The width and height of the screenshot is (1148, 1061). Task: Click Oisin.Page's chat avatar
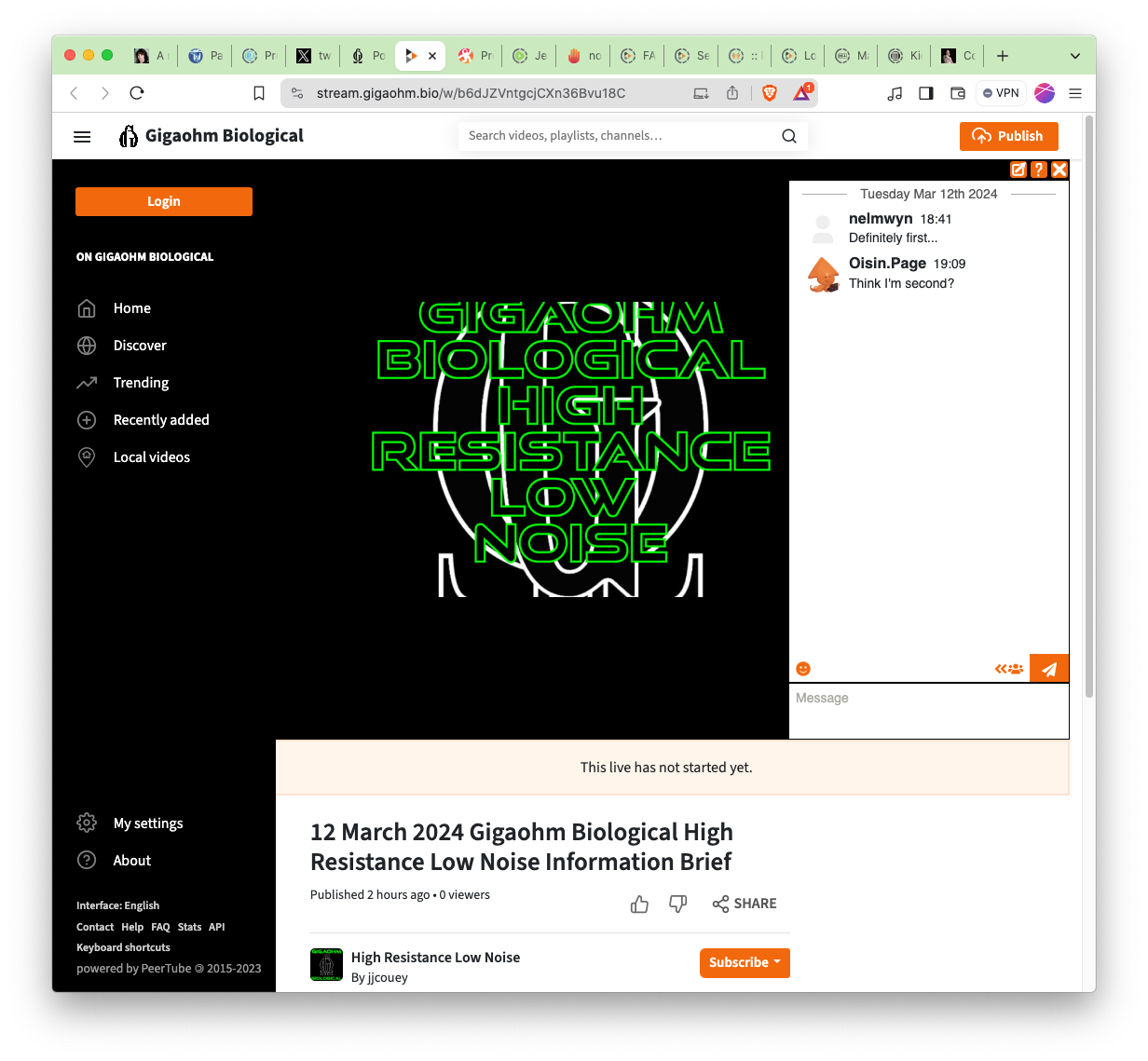coord(823,275)
